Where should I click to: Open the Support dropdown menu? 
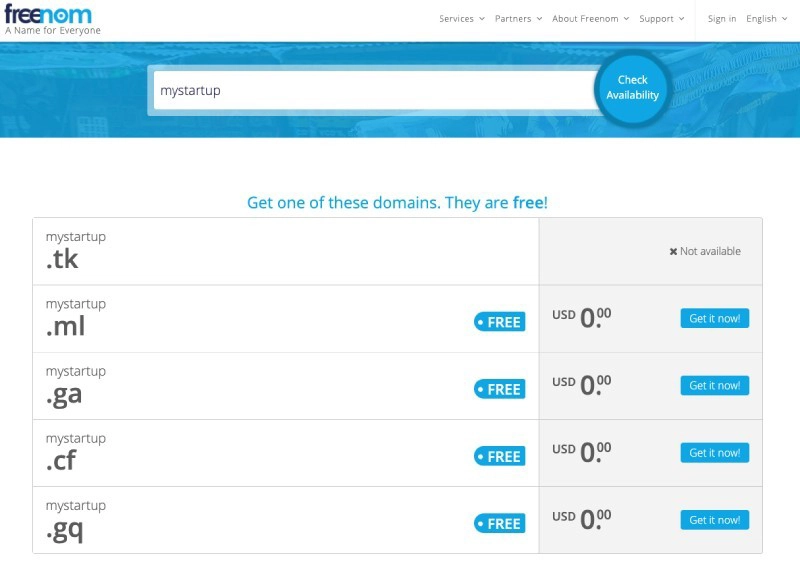(x=662, y=19)
